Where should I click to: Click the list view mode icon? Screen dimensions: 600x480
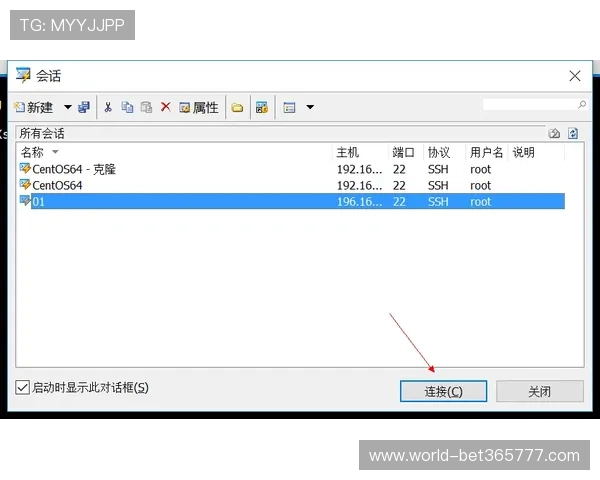tap(289, 108)
